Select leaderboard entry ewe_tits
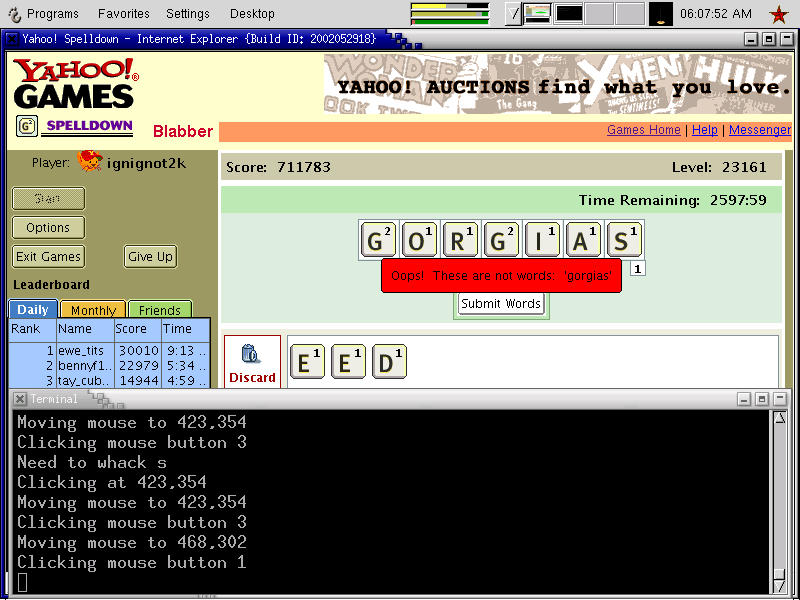The height and width of the screenshot is (600, 800). point(109,351)
